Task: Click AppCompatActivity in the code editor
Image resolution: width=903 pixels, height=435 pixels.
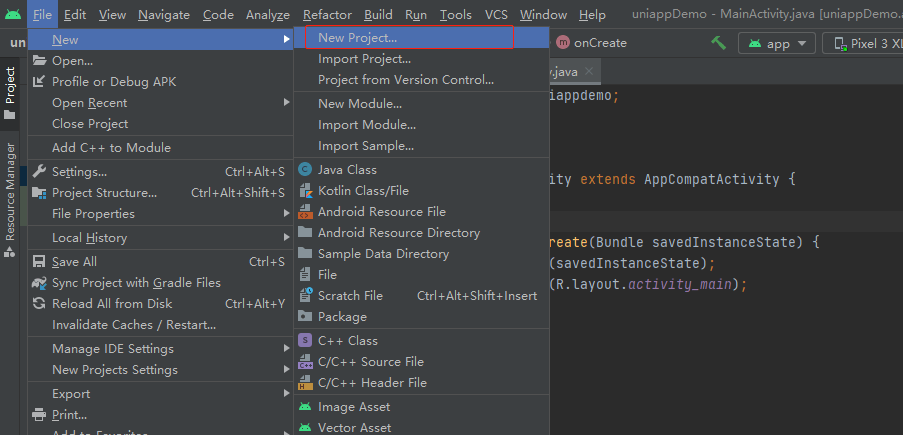Action: tap(712, 179)
